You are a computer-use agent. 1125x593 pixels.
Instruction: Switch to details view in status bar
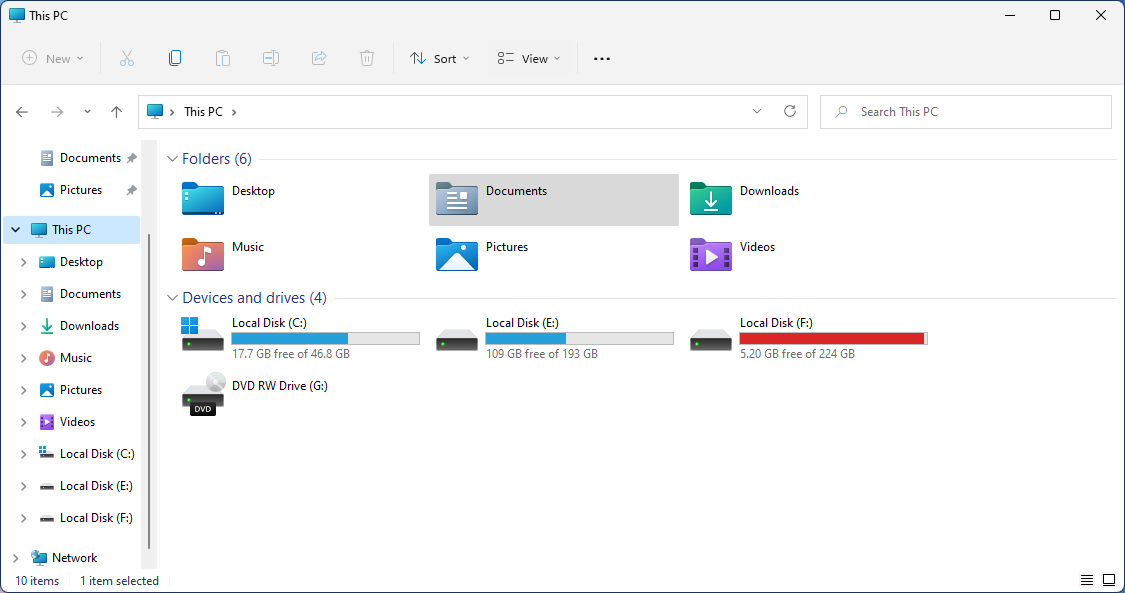1087,580
